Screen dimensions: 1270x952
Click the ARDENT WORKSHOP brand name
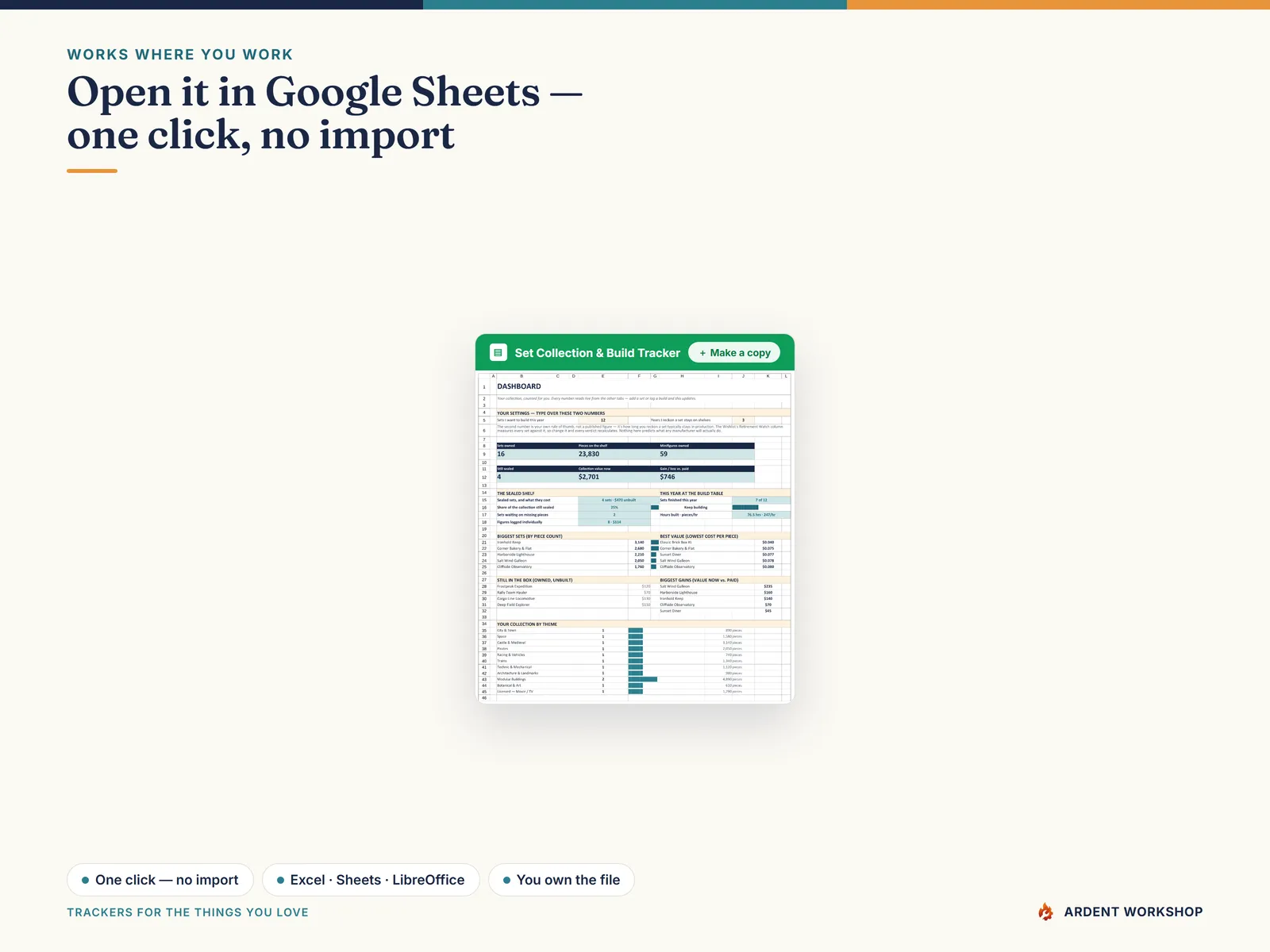point(1133,912)
